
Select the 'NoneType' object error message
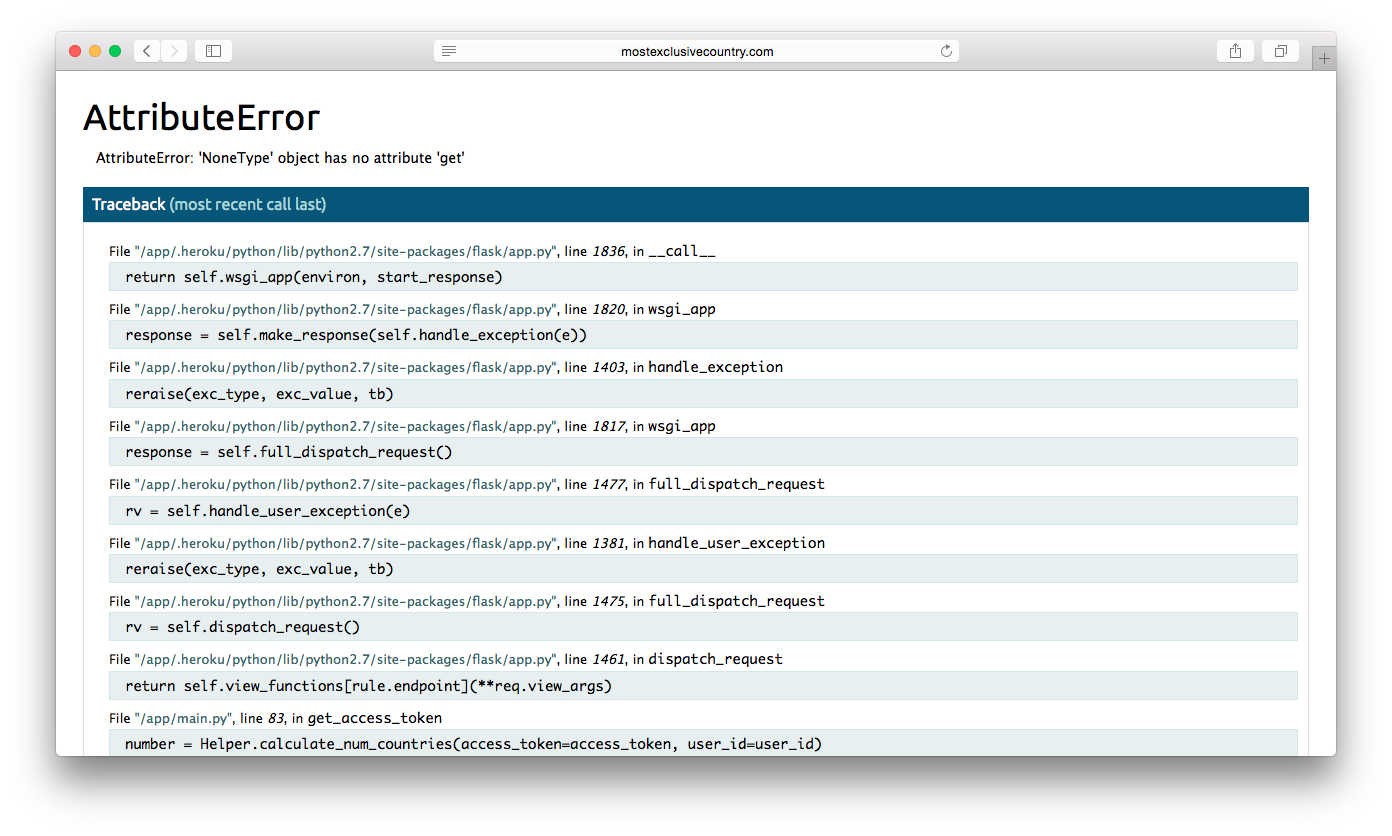(x=281, y=158)
